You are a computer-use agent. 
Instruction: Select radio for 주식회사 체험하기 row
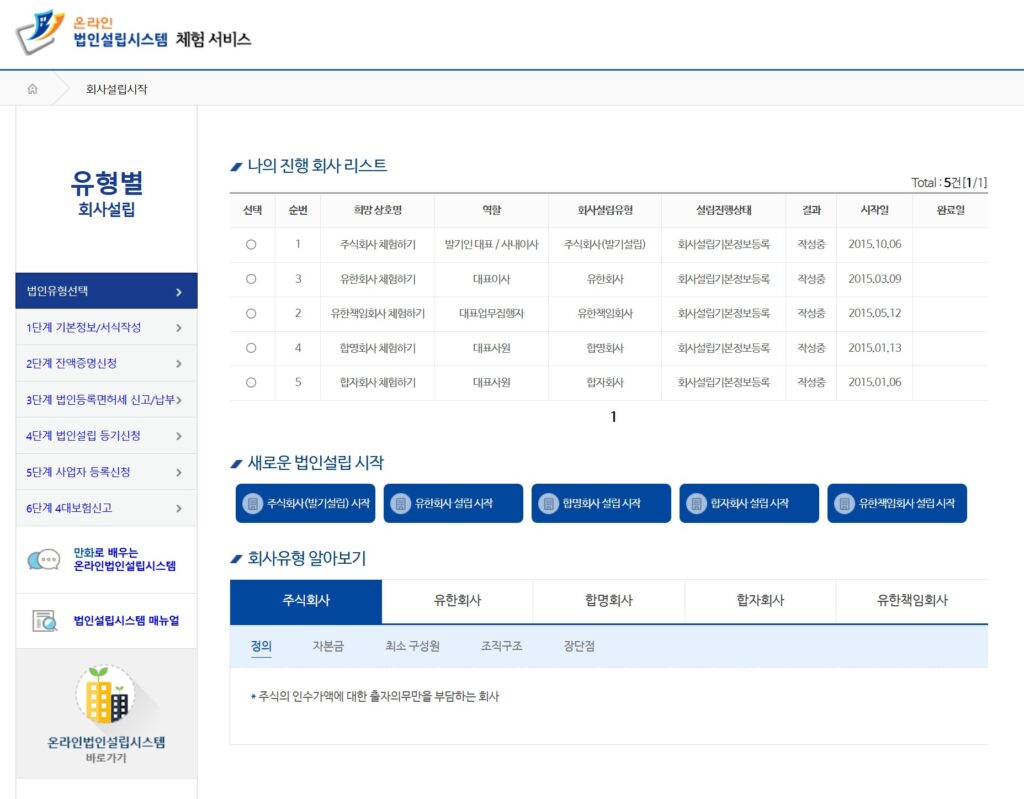(x=251, y=244)
